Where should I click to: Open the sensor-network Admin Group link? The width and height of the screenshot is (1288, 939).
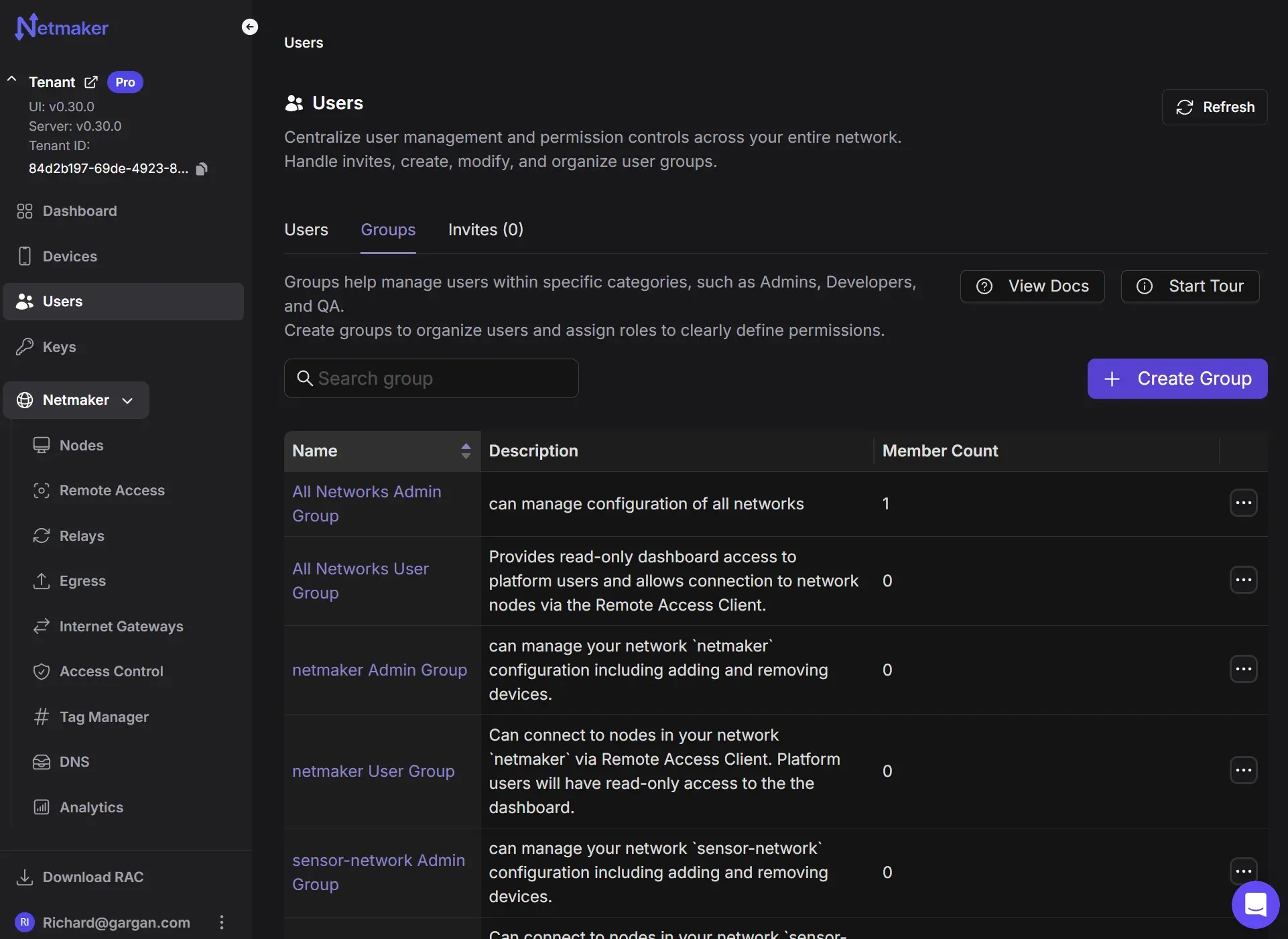tap(378, 872)
